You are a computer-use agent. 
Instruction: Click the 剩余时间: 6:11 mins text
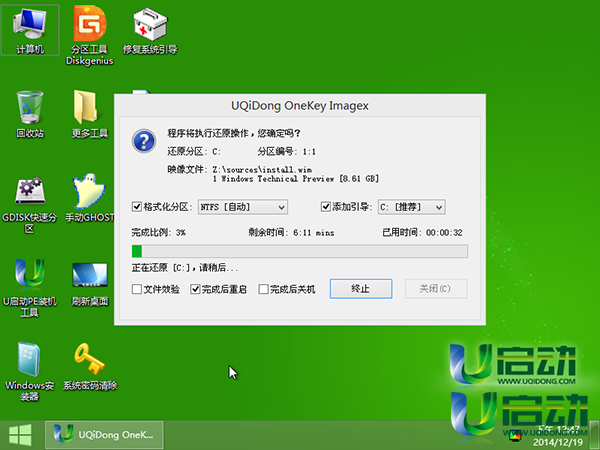(291, 232)
